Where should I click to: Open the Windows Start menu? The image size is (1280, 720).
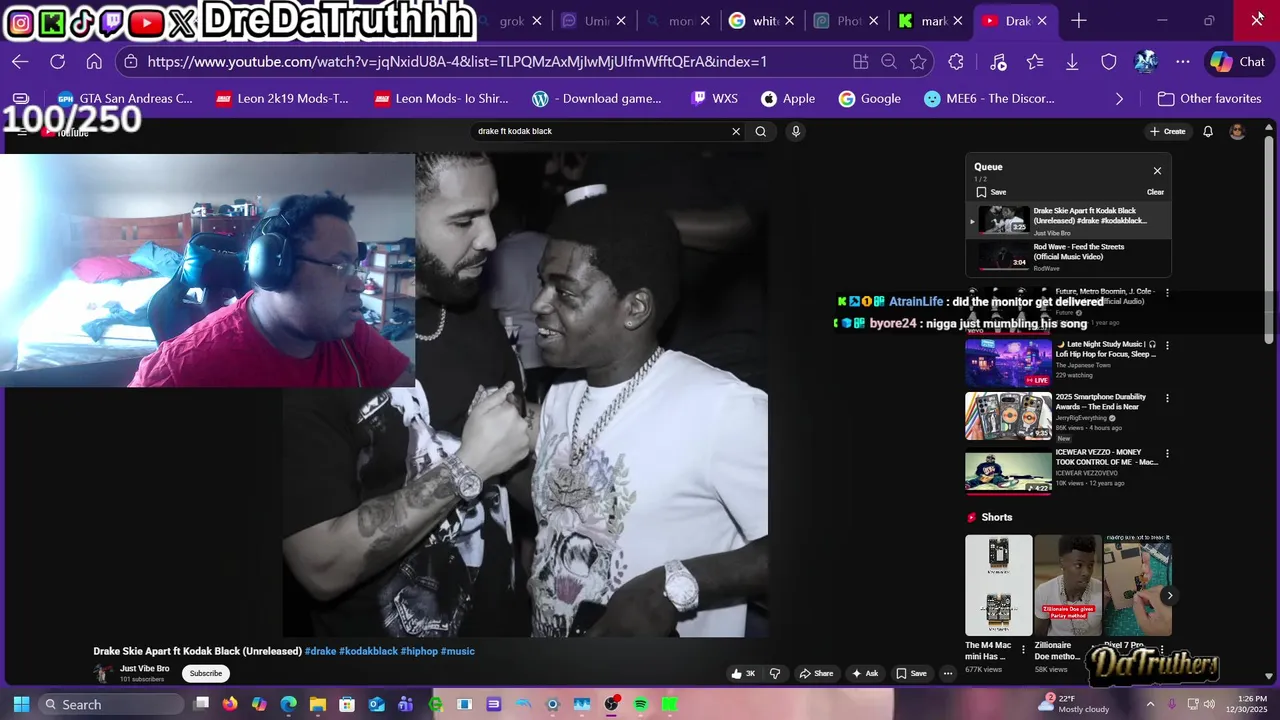(21, 704)
